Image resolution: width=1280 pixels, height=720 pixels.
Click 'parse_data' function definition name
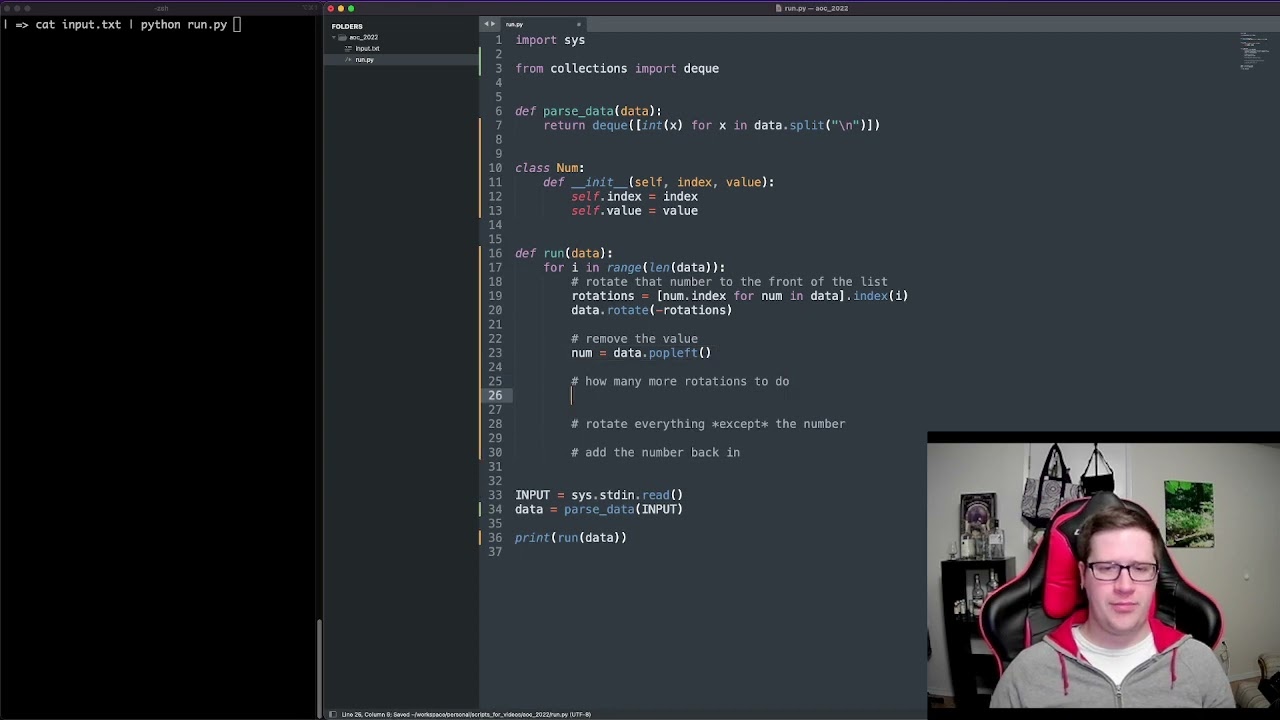pos(578,111)
